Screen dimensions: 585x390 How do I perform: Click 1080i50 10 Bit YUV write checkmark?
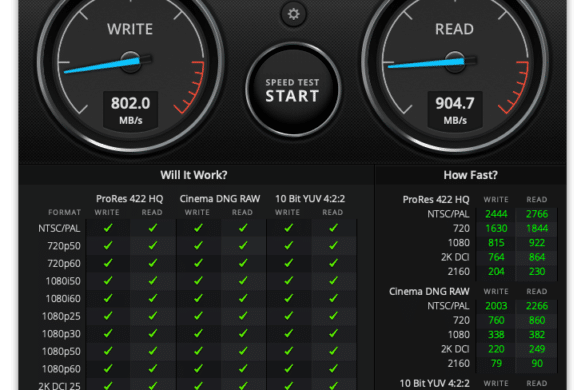click(x=288, y=280)
